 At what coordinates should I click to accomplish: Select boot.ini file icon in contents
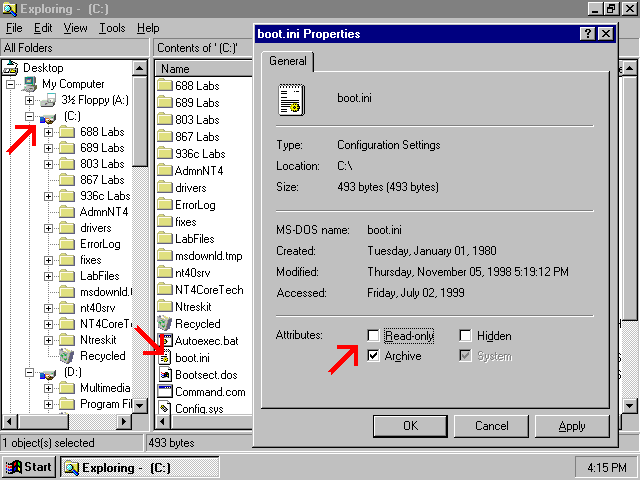(x=165, y=358)
